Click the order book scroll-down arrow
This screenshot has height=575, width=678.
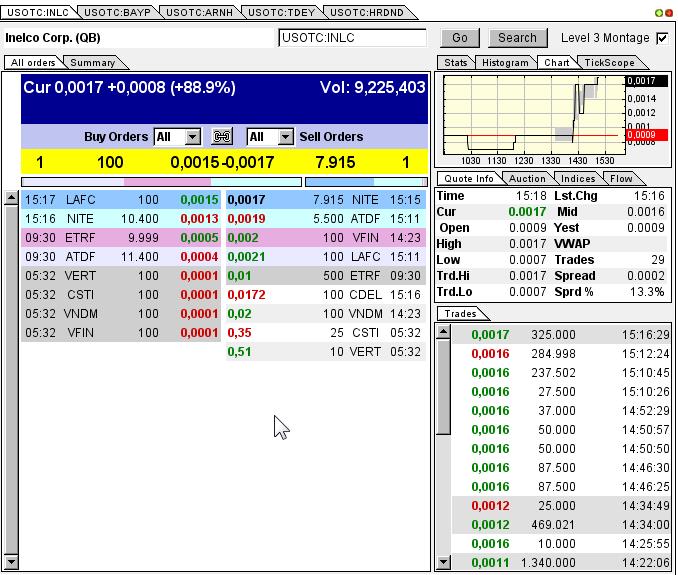coord(11,562)
